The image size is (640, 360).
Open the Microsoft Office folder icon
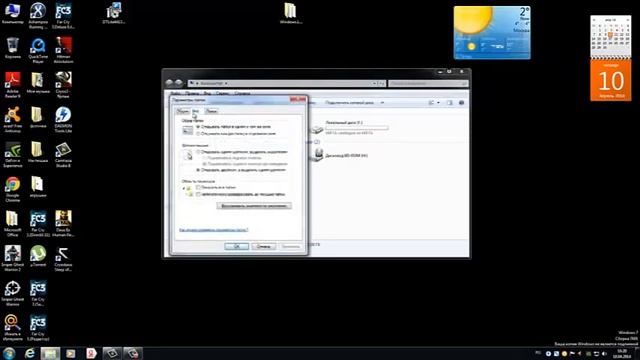12,224
